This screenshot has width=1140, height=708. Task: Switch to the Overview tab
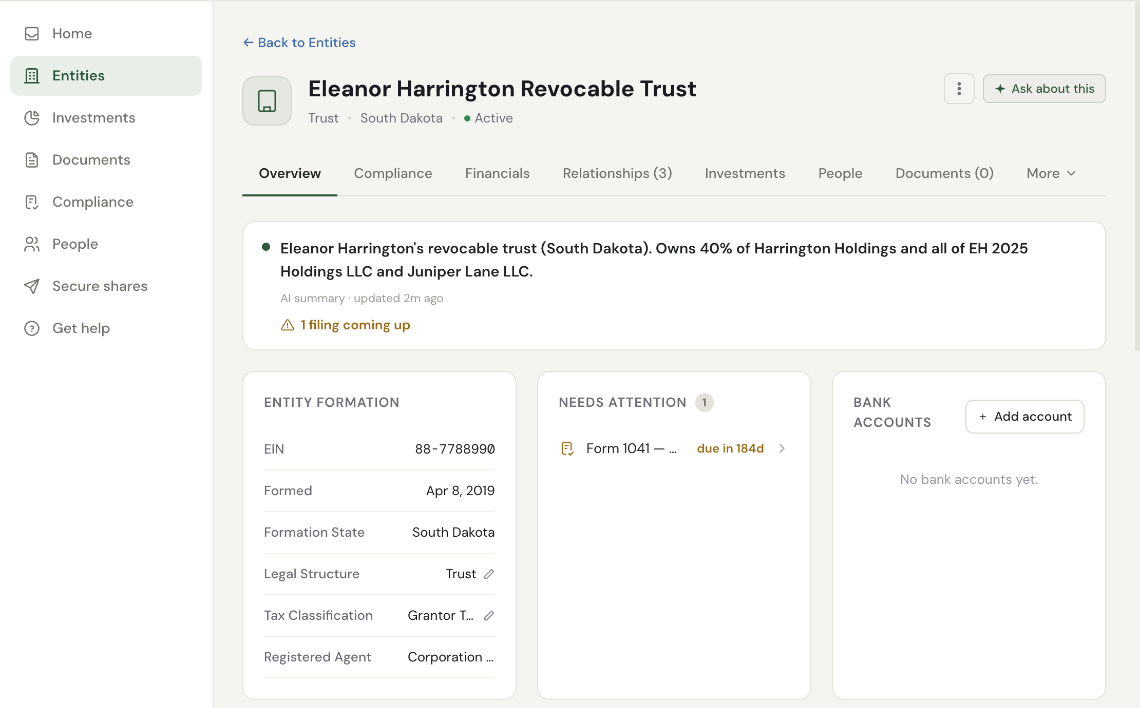[x=289, y=174]
